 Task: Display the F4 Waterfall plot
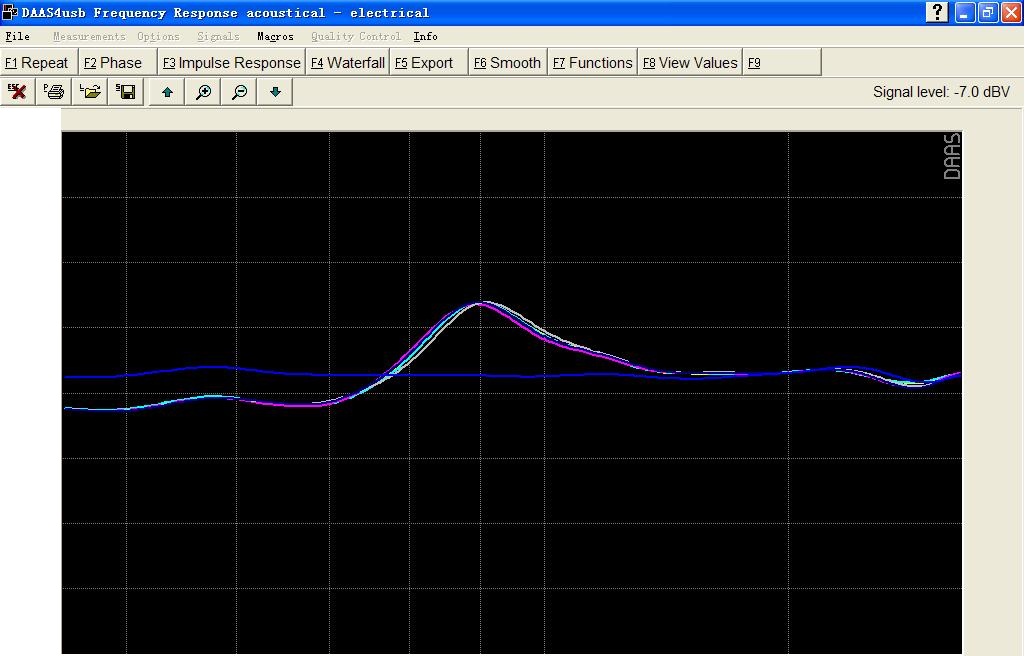347,62
